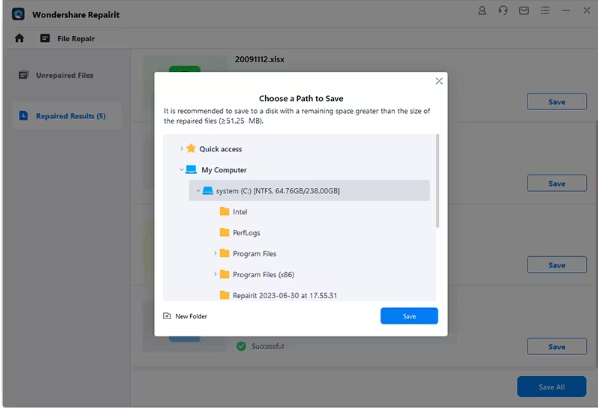Close the Choose a Path dialog
Viewport: 598px width, 408px height.
(x=439, y=81)
